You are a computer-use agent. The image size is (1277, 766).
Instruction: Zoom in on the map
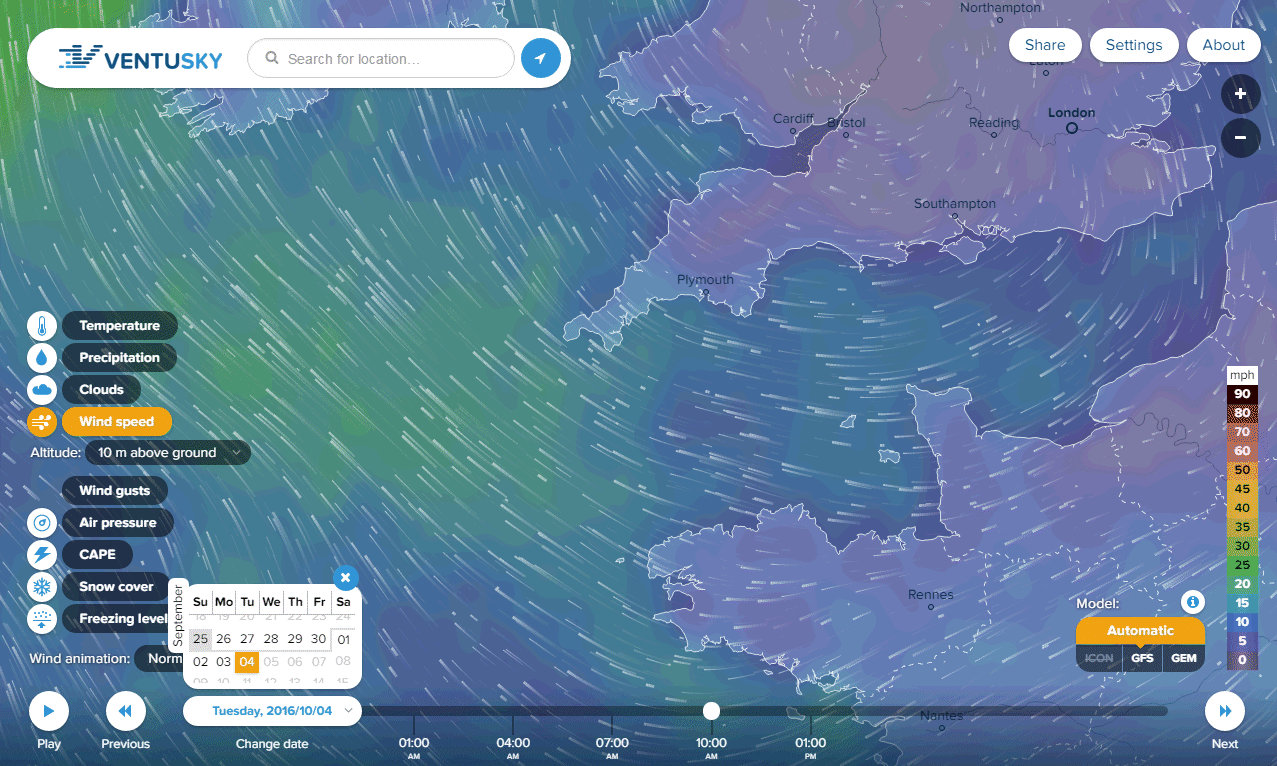[x=1240, y=95]
